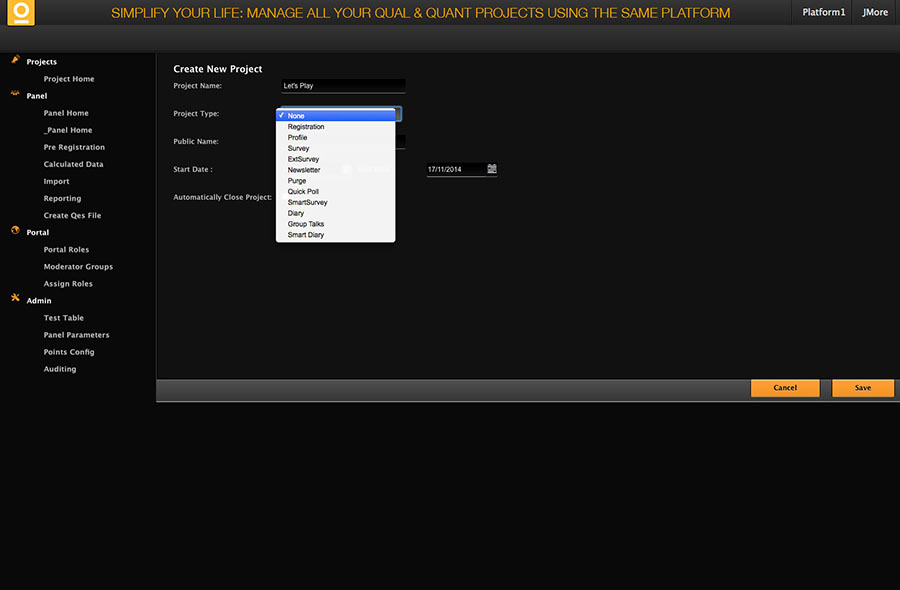Click the Panel section icon
The image size is (900, 590).
pyautogui.click(x=15, y=95)
